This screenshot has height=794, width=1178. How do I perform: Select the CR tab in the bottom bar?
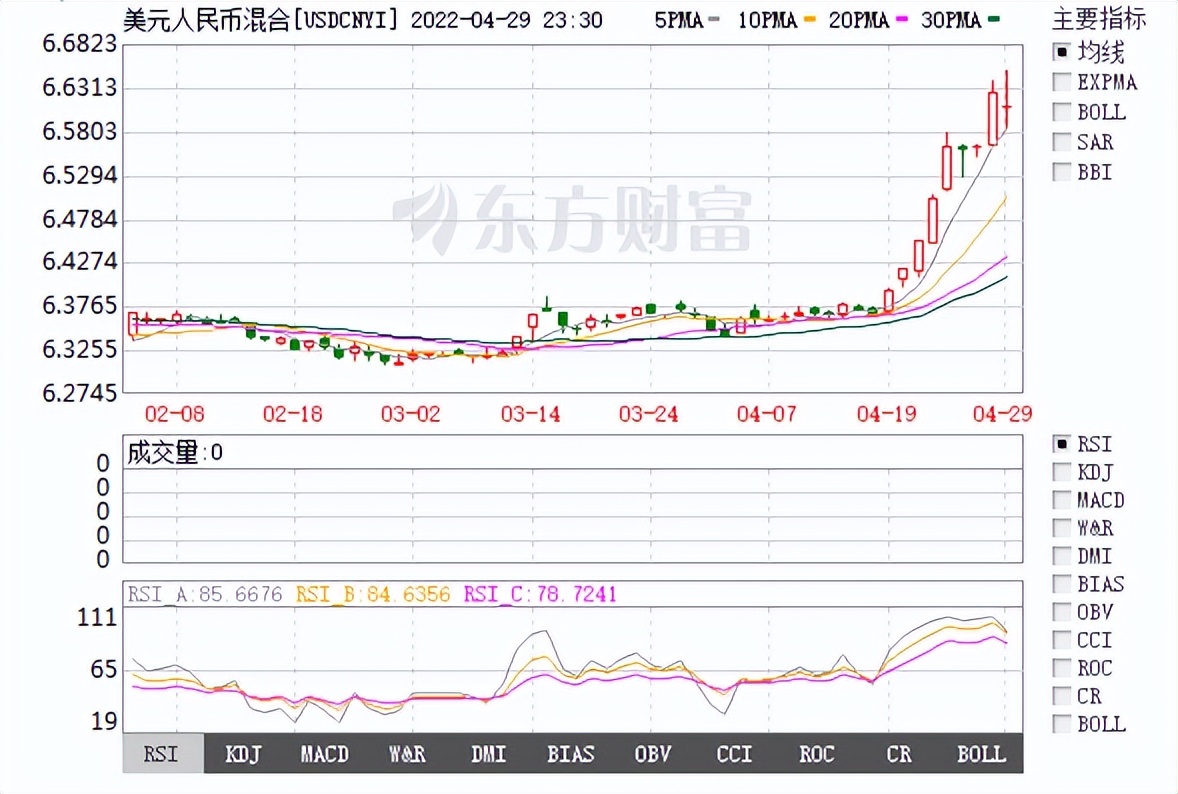[898, 755]
